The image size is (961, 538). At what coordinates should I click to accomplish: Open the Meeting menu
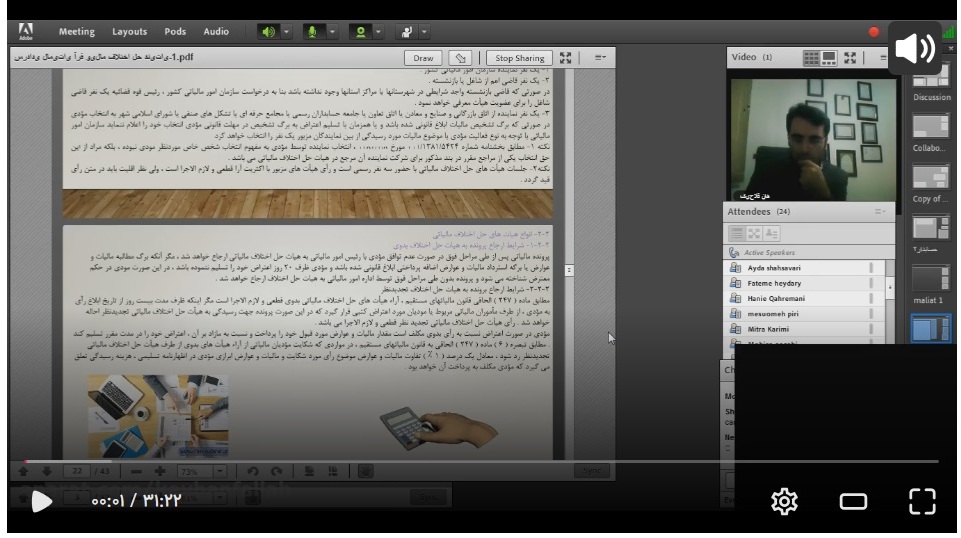coord(77,31)
